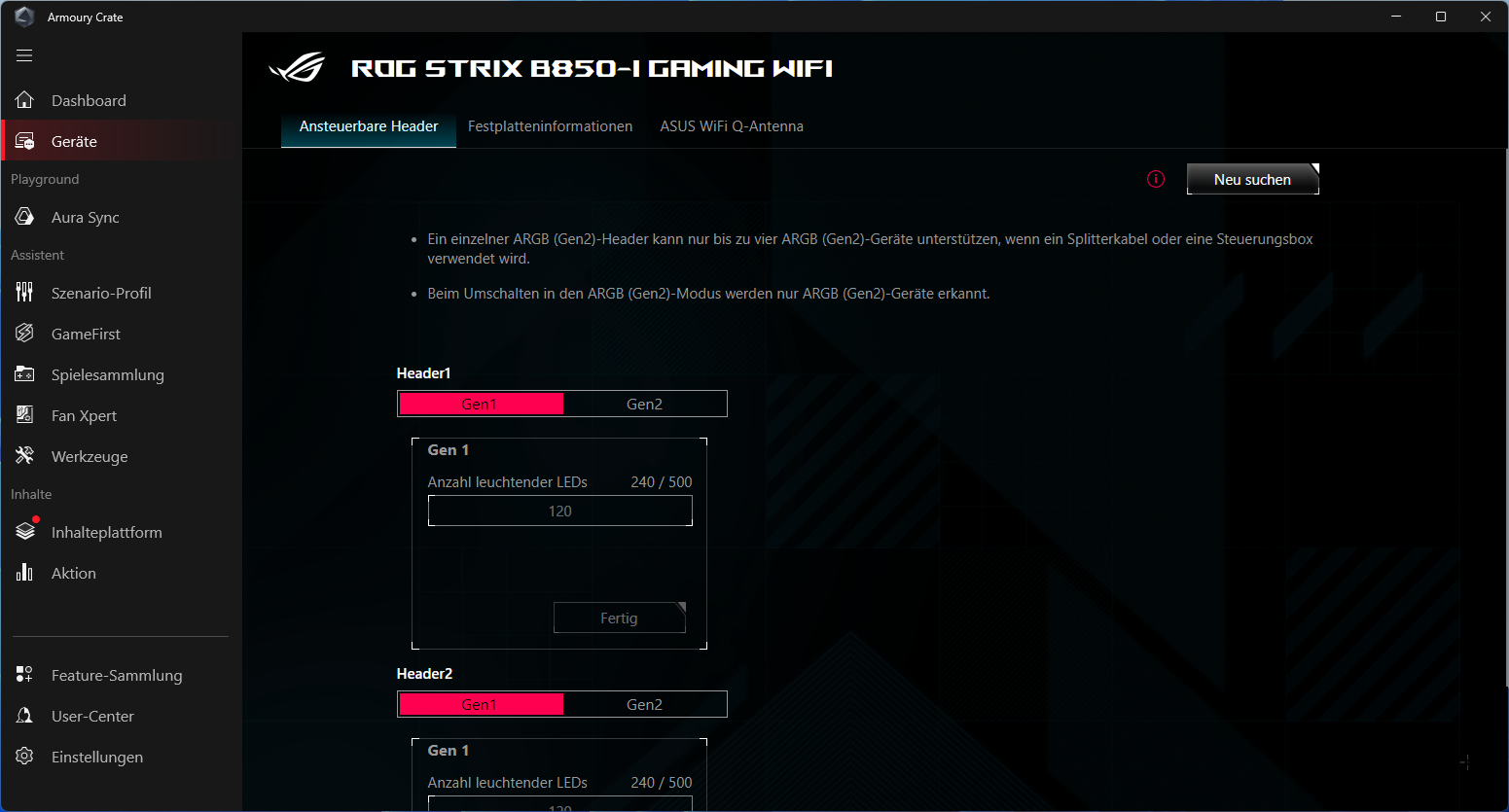Open the Dashboard home icon
Image resolution: width=1509 pixels, height=812 pixels.
point(25,100)
